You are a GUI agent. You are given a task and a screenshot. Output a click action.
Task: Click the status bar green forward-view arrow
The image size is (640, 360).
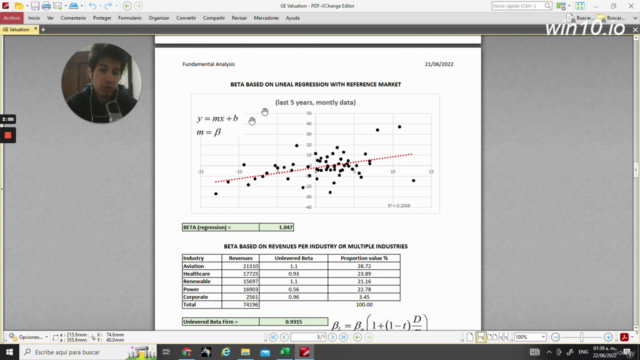(369, 337)
